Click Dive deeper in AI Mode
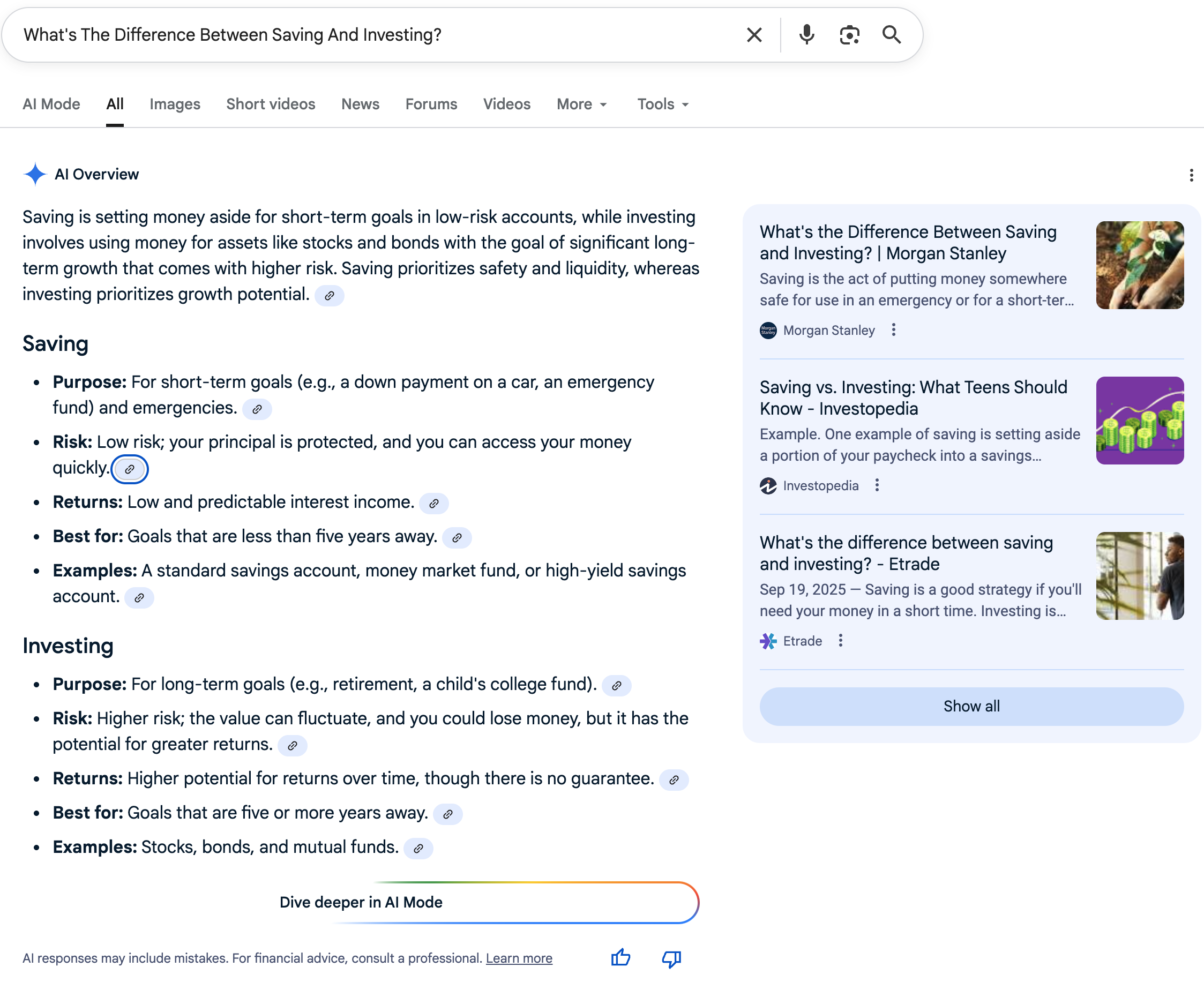 [x=361, y=902]
